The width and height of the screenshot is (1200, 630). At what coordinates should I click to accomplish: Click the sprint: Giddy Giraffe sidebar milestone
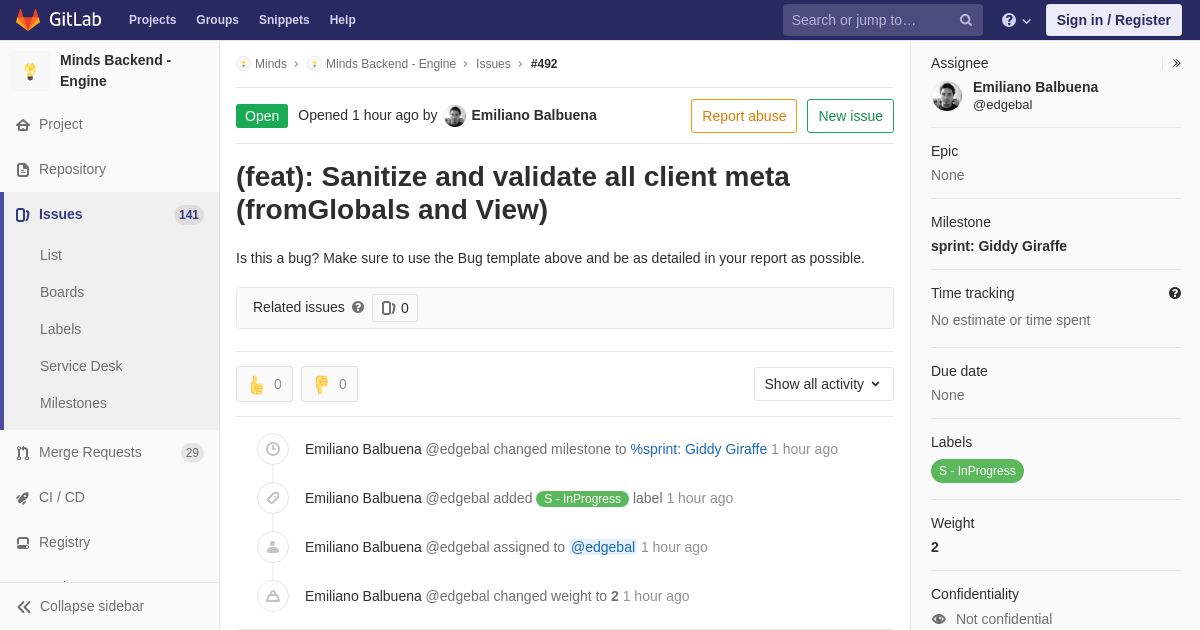999,246
